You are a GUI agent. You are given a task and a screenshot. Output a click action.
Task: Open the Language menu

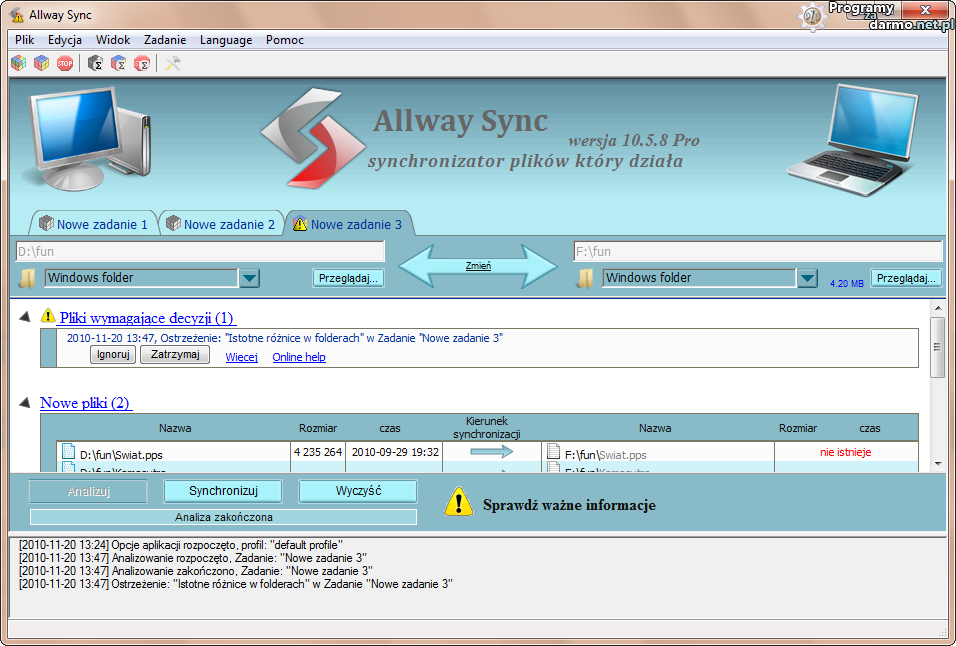[x=226, y=40]
